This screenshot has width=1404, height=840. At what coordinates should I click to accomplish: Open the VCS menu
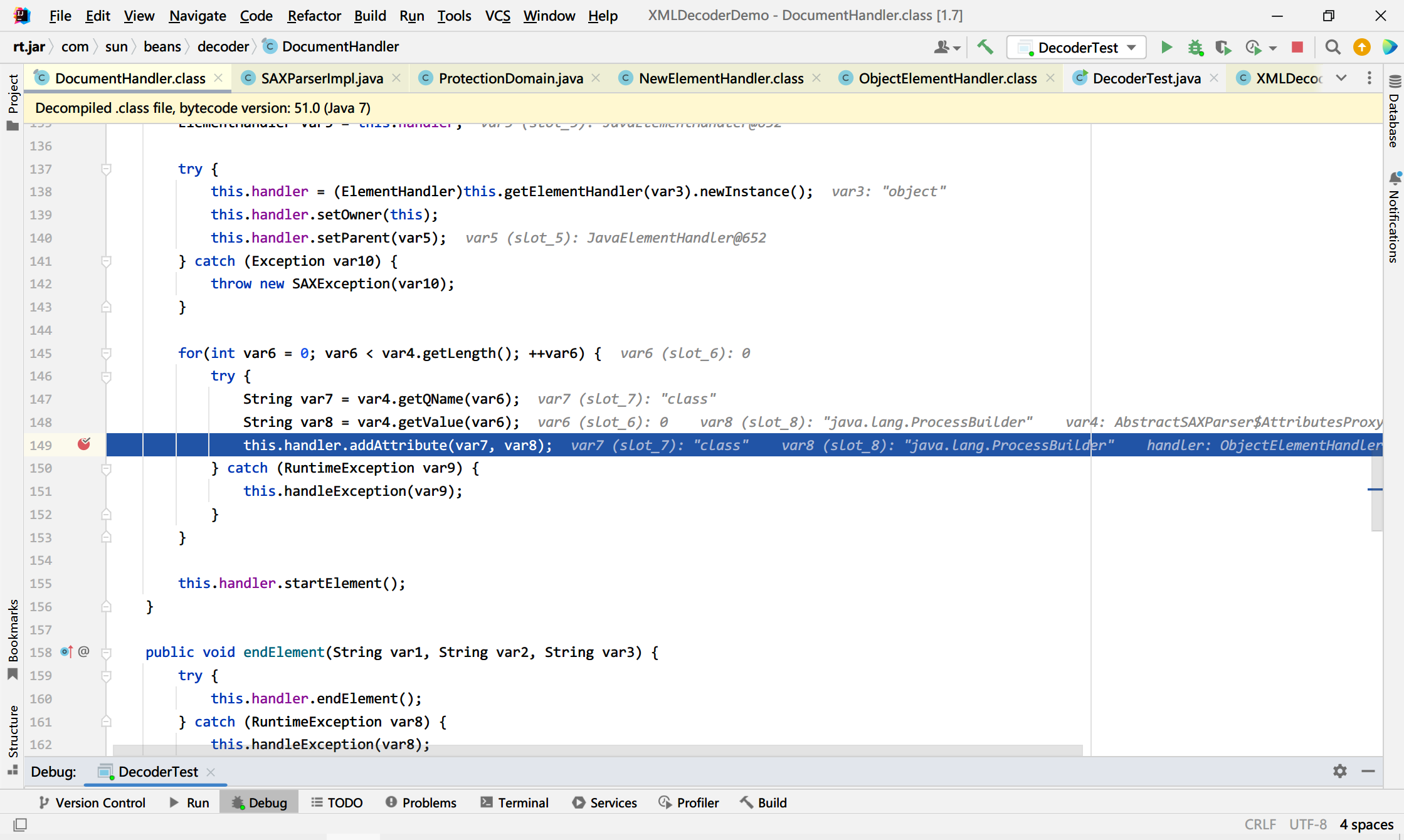[498, 16]
